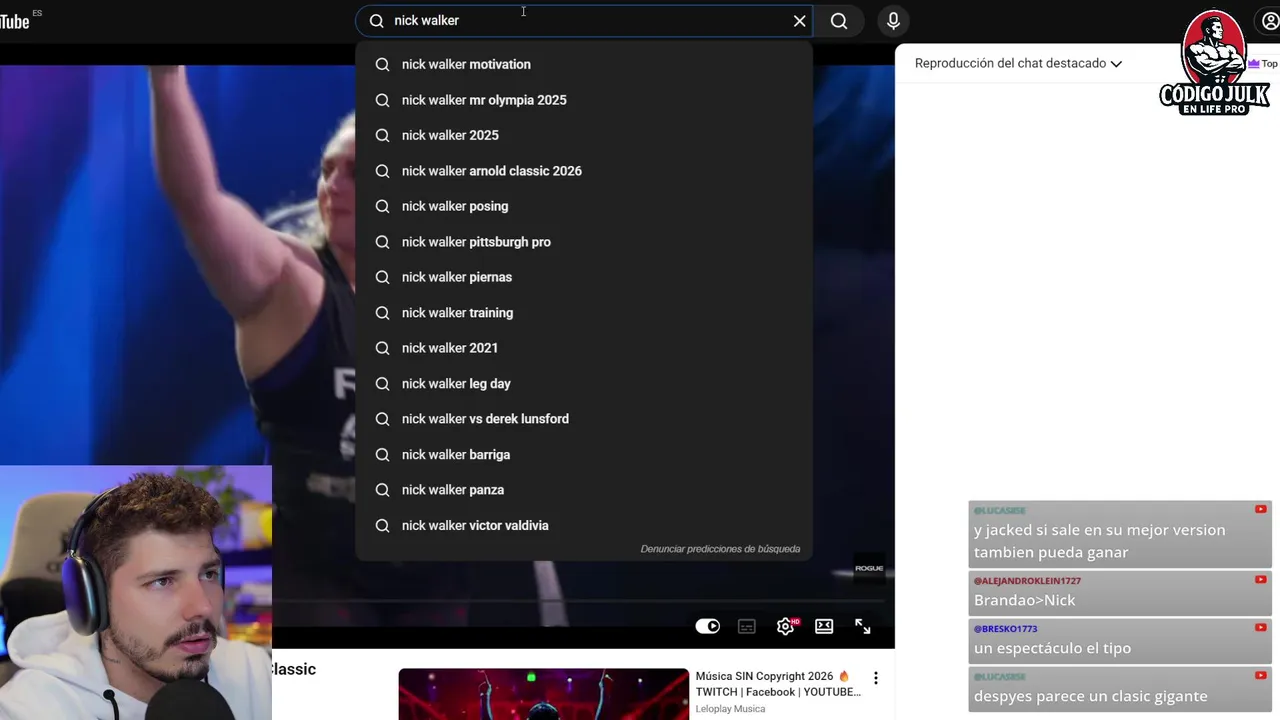Choose 'nick walker piernas' suggestion

[x=585, y=277]
